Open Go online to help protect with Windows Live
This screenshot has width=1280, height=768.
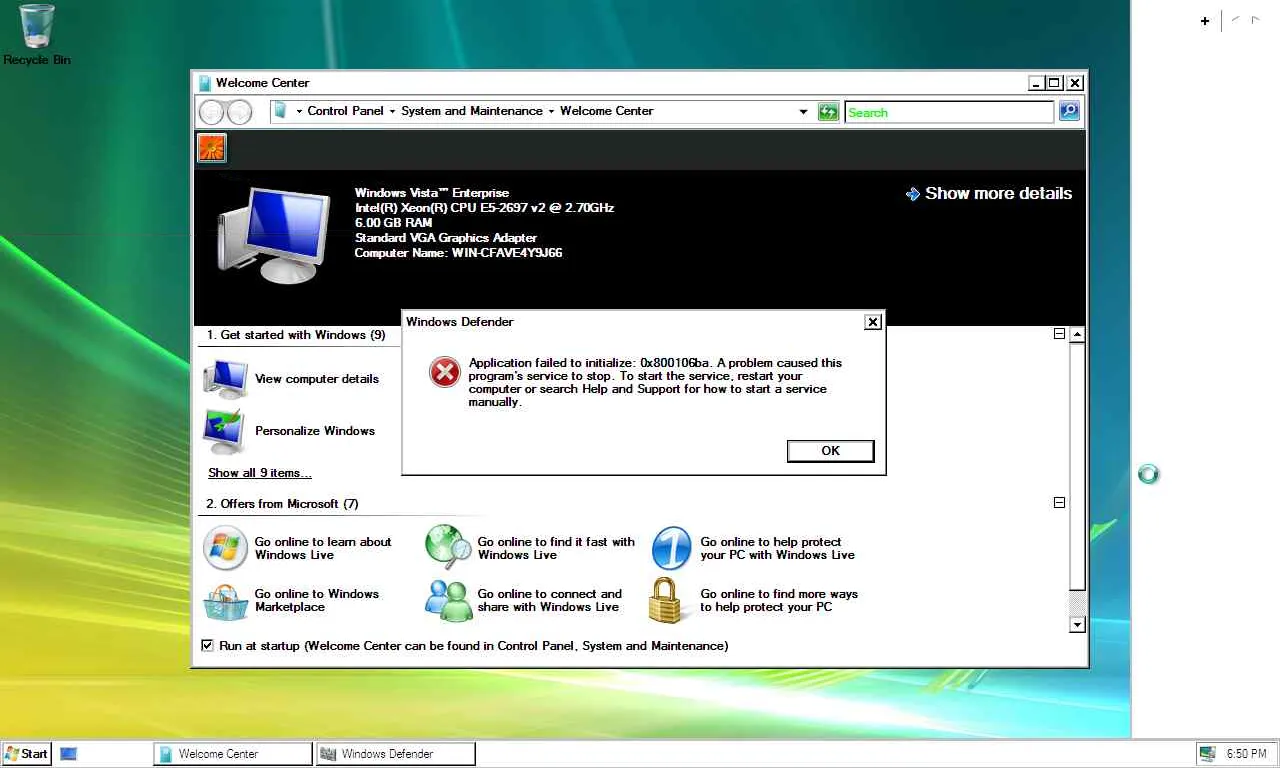[x=777, y=548]
